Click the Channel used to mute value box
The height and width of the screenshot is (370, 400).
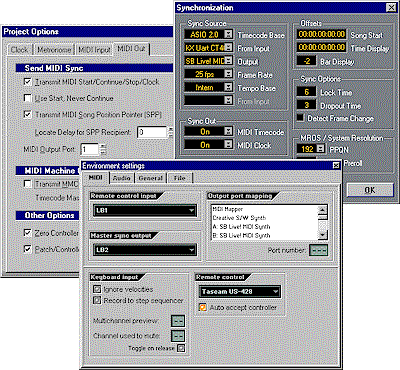coord(178,336)
